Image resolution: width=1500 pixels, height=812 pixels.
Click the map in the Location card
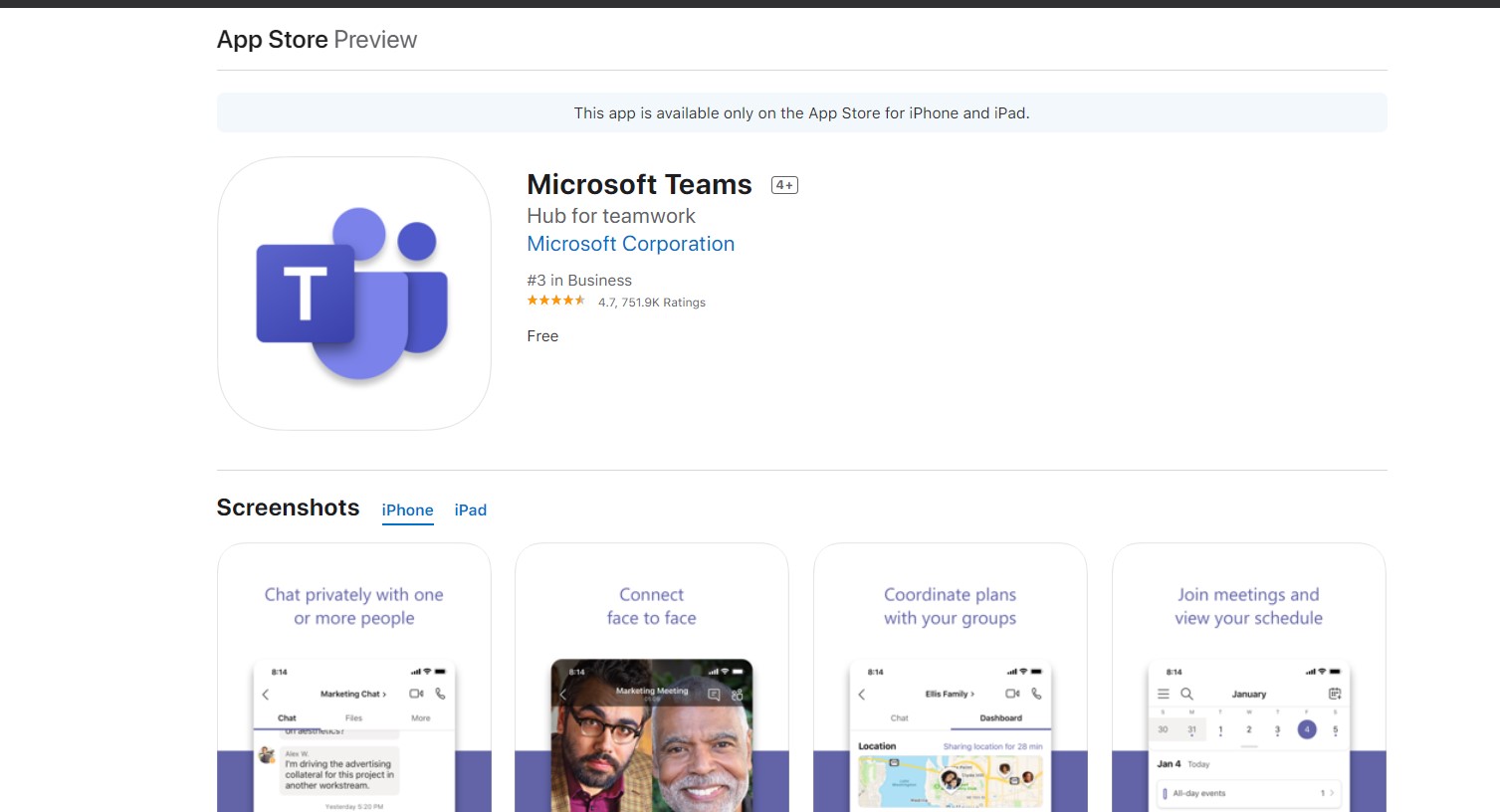(951, 780)
